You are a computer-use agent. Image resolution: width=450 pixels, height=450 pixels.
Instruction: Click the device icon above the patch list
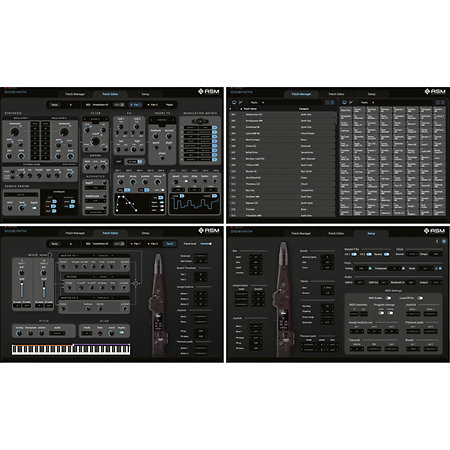234,102
